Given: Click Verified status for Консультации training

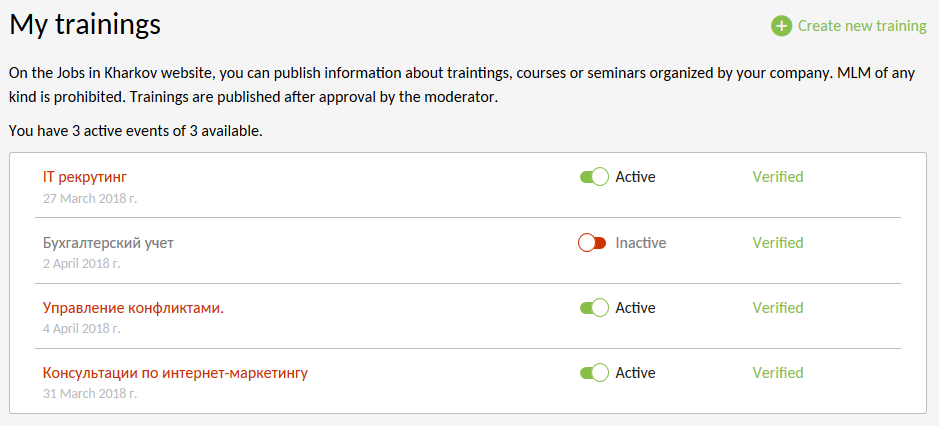Looking at the screenshot, I should coord(778,373).
